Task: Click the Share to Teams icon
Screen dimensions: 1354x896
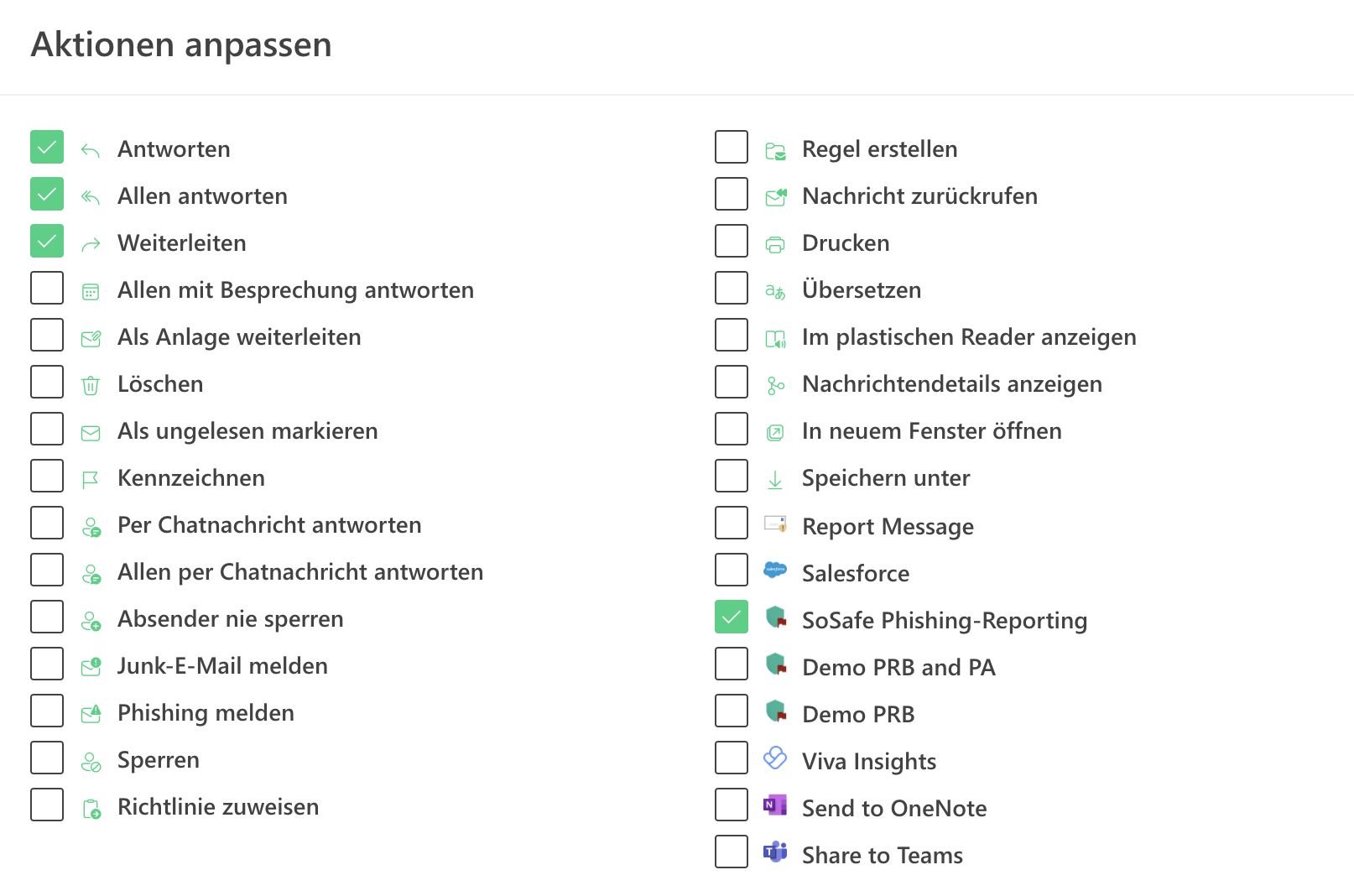Action: coord(775,852)
